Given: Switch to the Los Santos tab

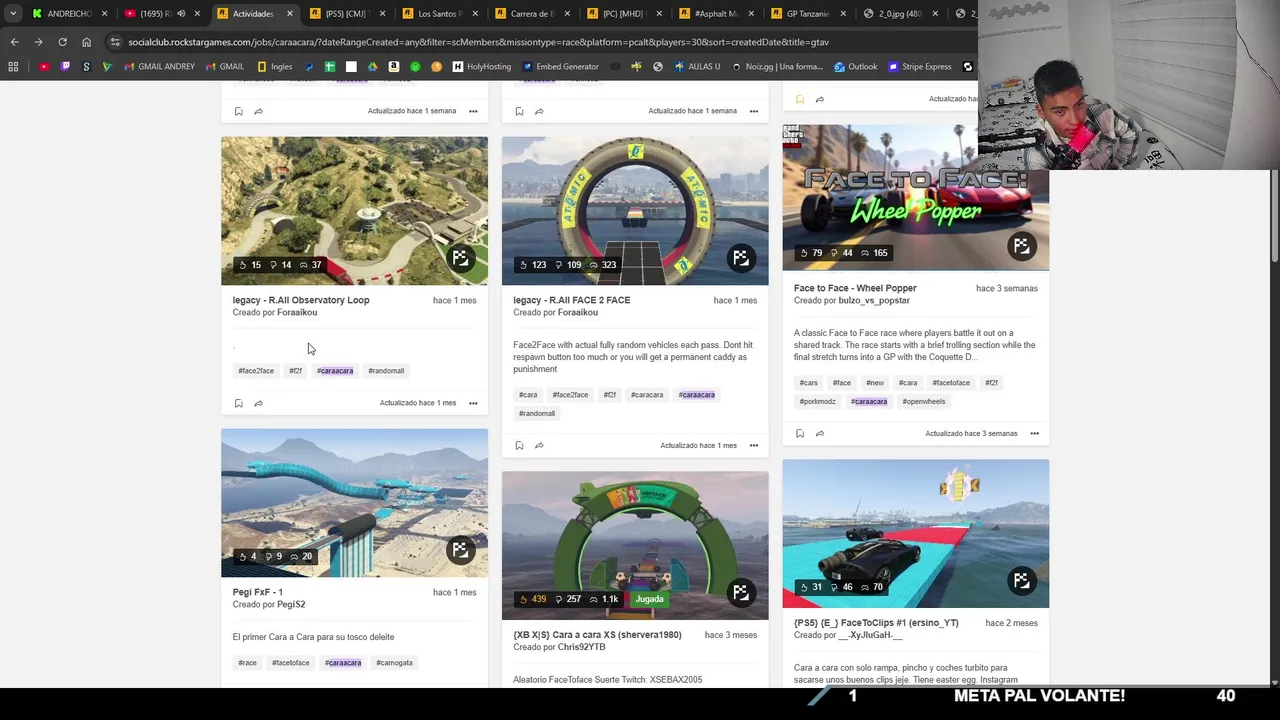Looking at the screenshot, I should (x=438, y=14).
